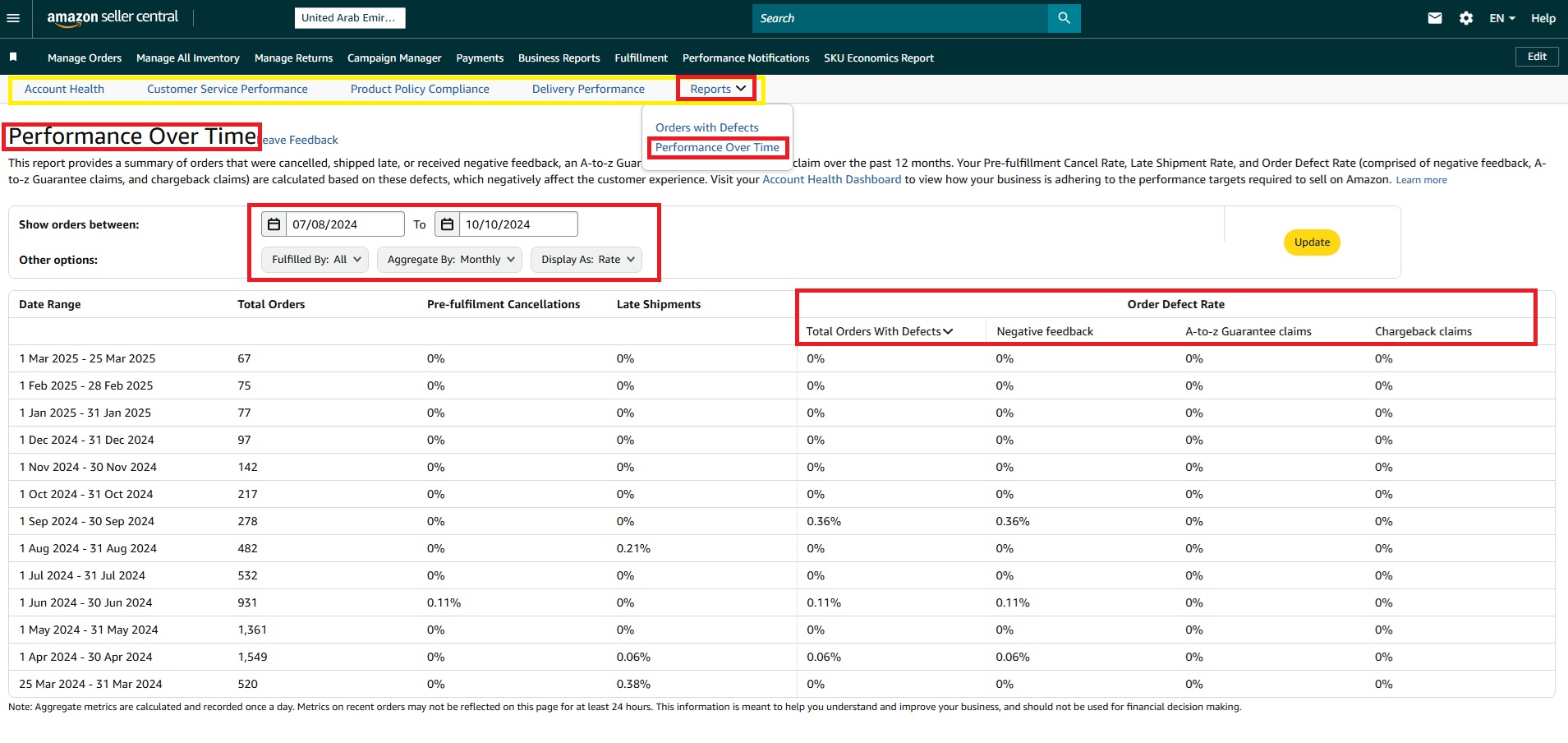Click the end date field 10/10/2024
Screen dimensions: 1568x743
(518, 224)
